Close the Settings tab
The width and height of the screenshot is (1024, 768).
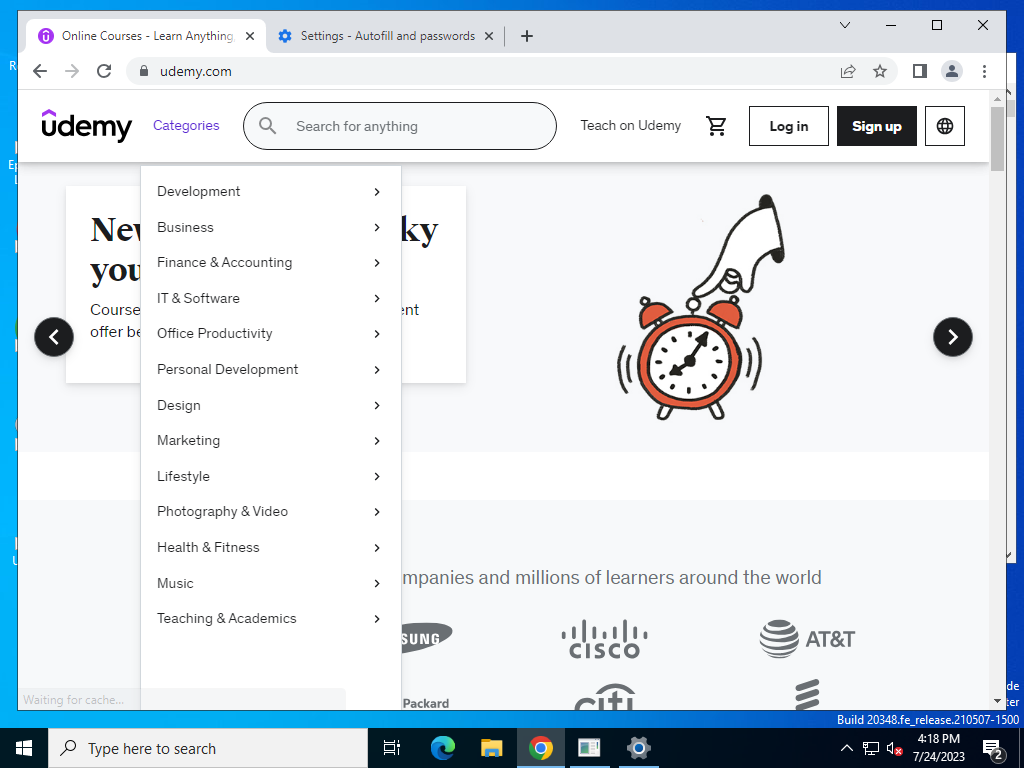[488, 36]
